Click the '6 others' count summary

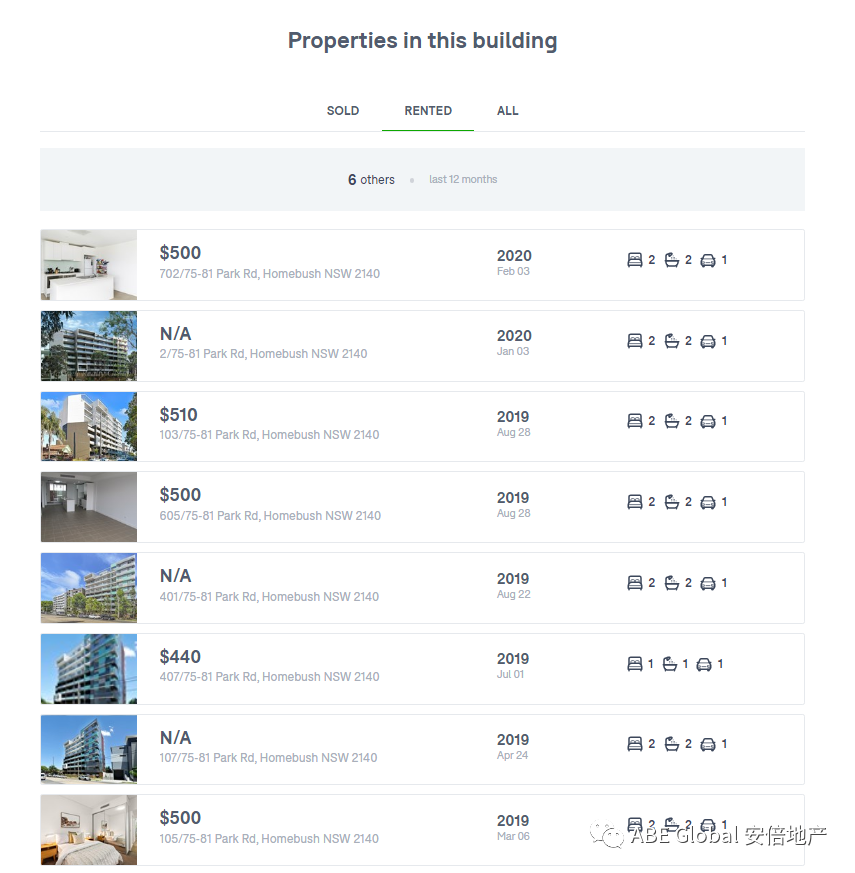tap(371, 180)
